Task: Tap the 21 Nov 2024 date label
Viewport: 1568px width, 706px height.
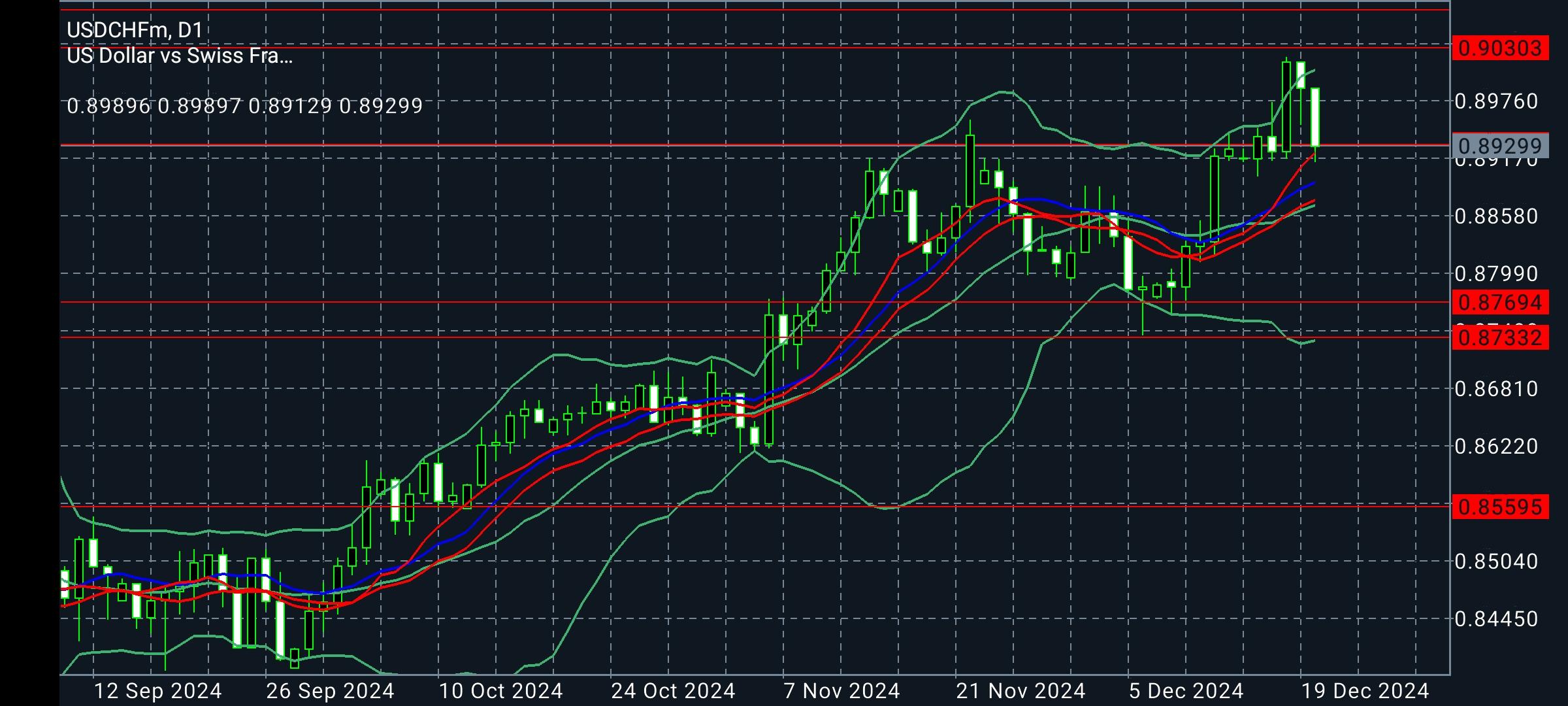Action: click(x=1020, y=691)
